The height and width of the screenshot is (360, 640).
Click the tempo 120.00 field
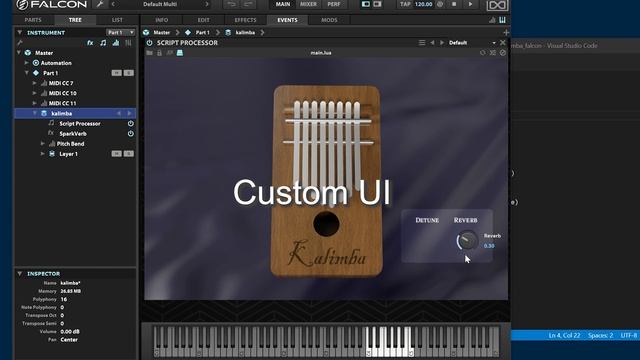pos(423,4)
